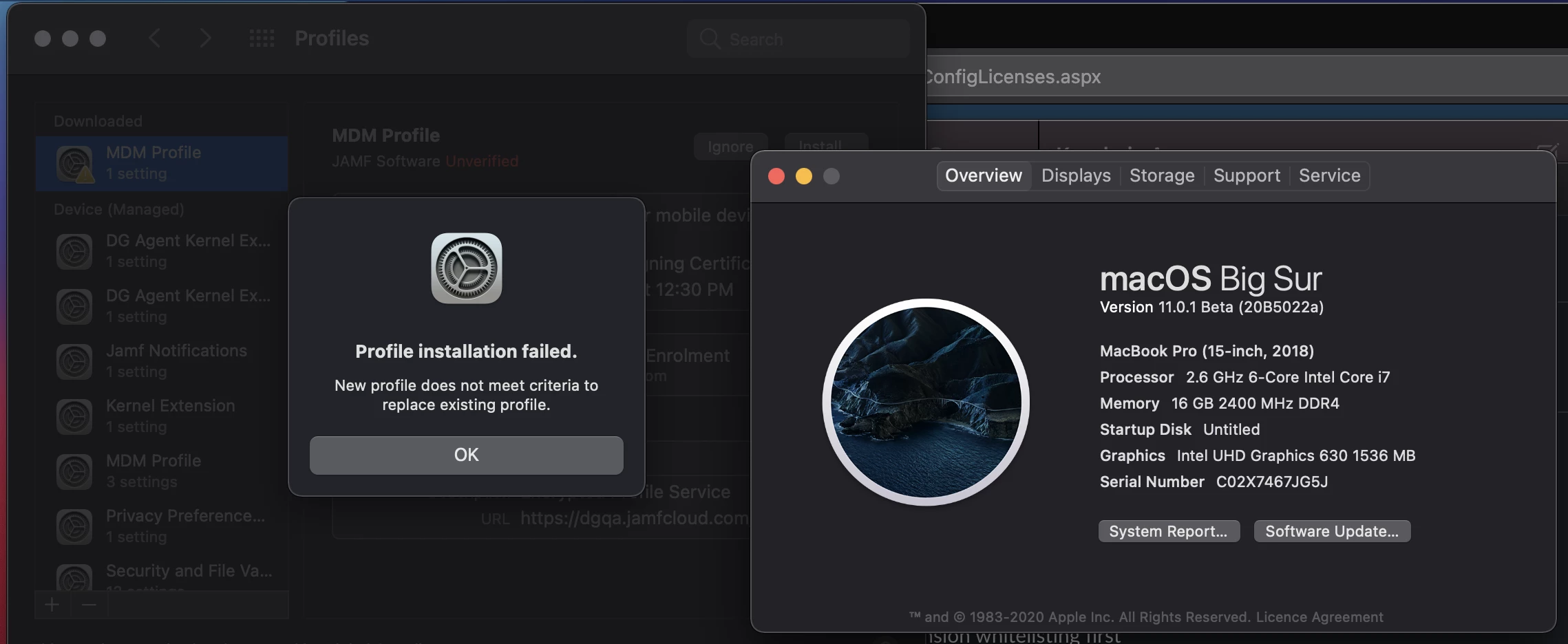Click the Downloaded section header
This screenshot has width=1568, height=644.
pyautogui.click(x=98, y=121)
